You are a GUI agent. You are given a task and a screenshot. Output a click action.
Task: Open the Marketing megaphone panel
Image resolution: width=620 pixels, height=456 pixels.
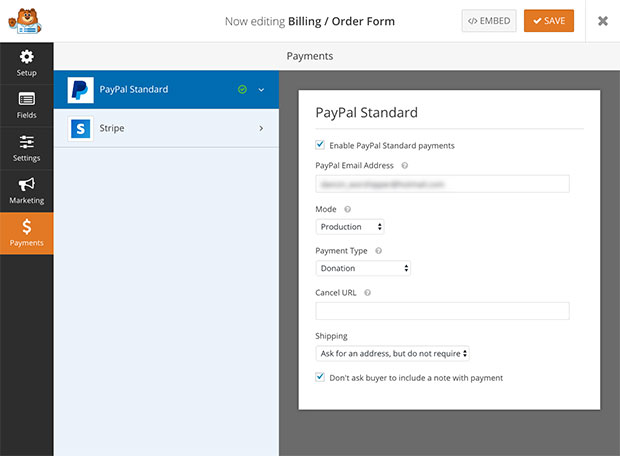pyautogui.click(x=26, y=191)
